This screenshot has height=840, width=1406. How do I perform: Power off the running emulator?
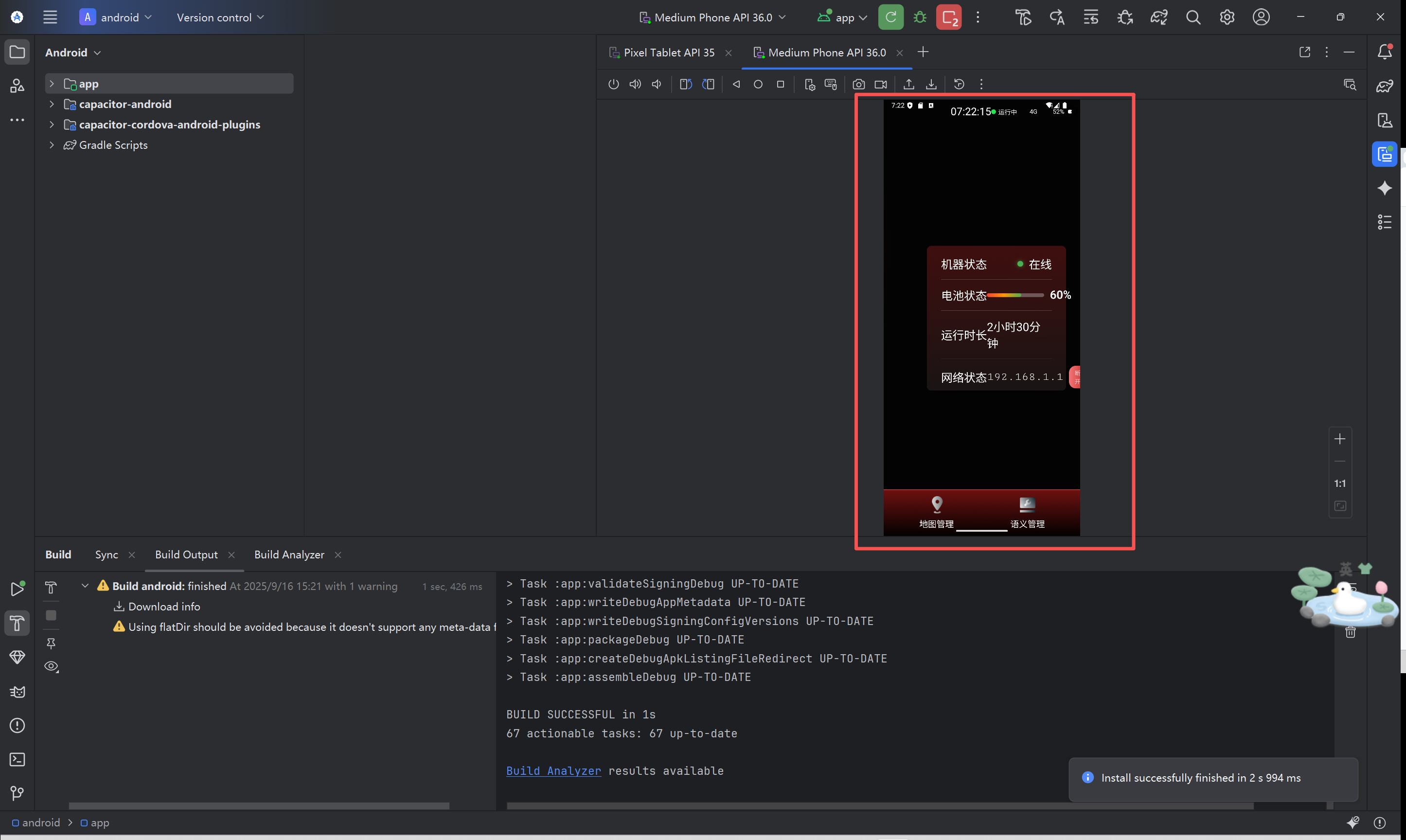click(x=613, y=84)
